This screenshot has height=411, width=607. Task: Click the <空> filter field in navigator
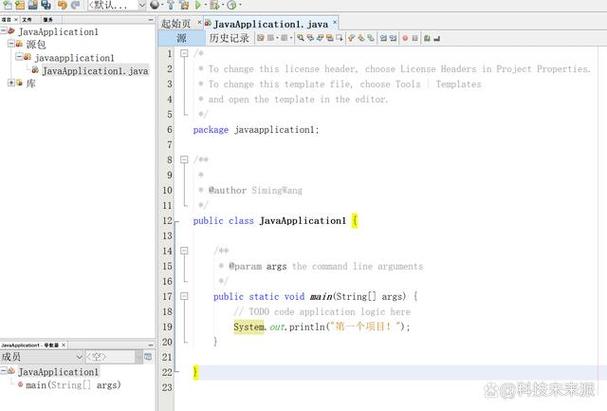point(110,357)
